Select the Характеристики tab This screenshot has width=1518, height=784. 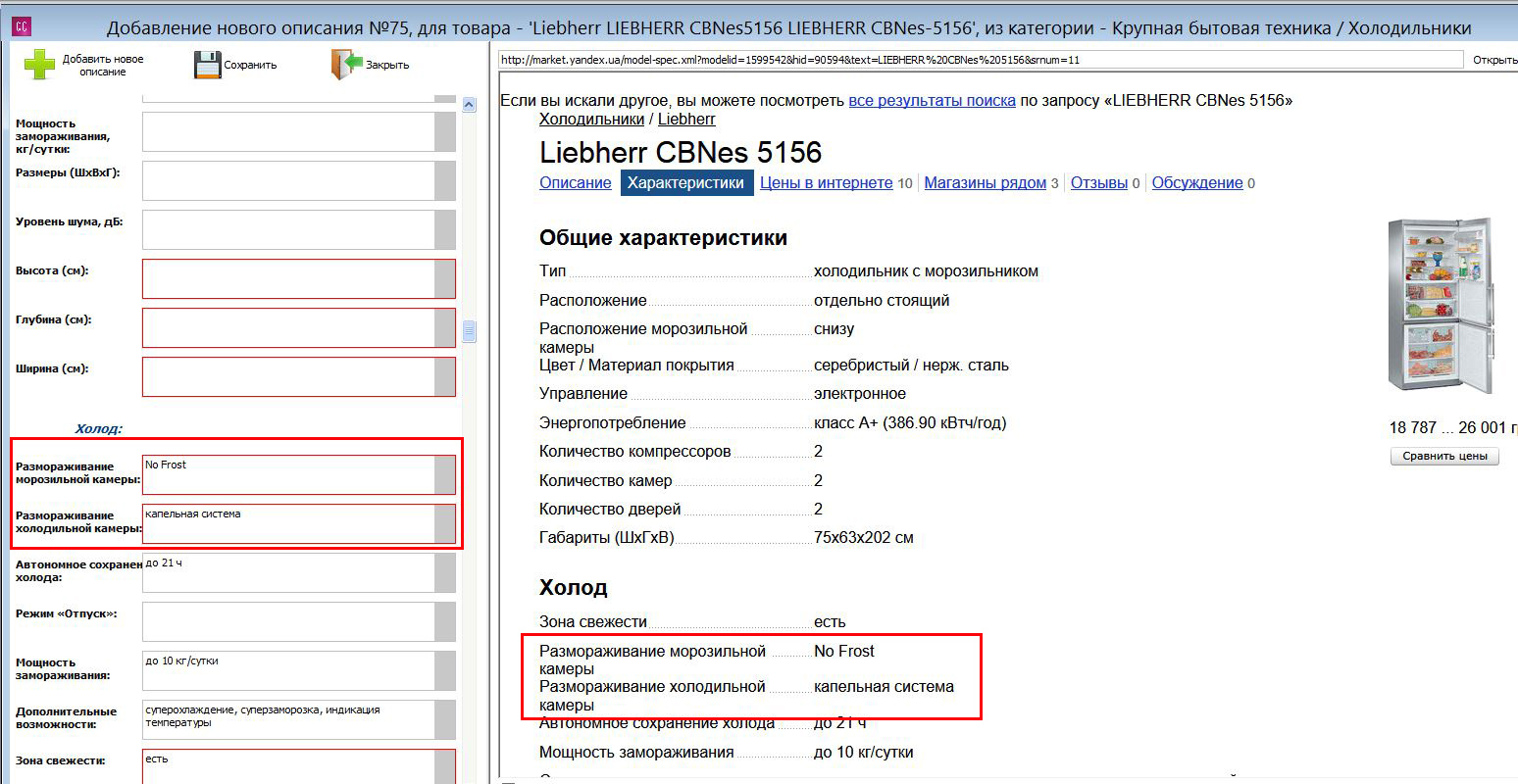coord(686,182)
